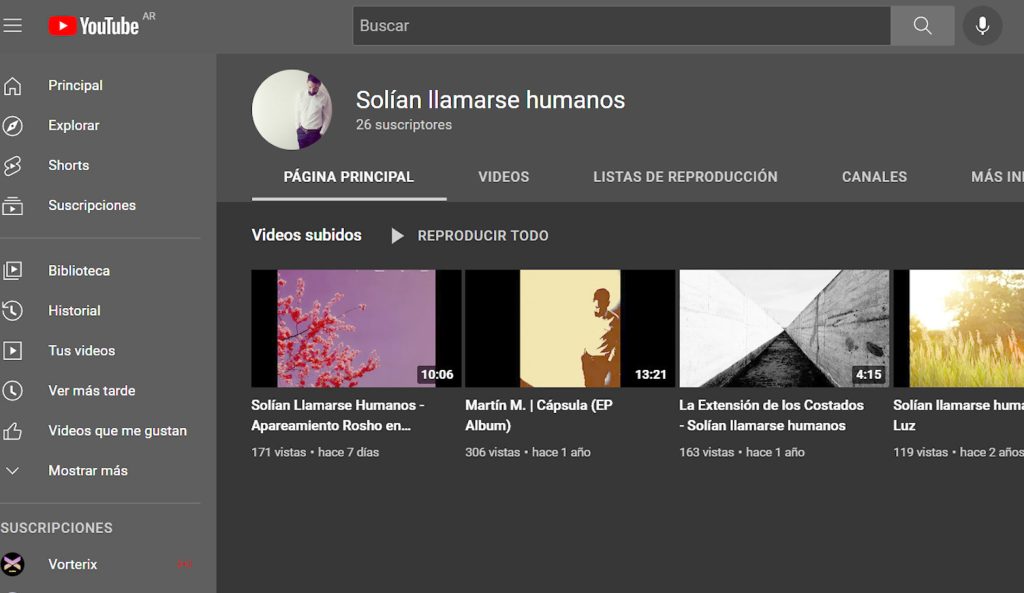Click the magnifier search button

coord(922,26)
